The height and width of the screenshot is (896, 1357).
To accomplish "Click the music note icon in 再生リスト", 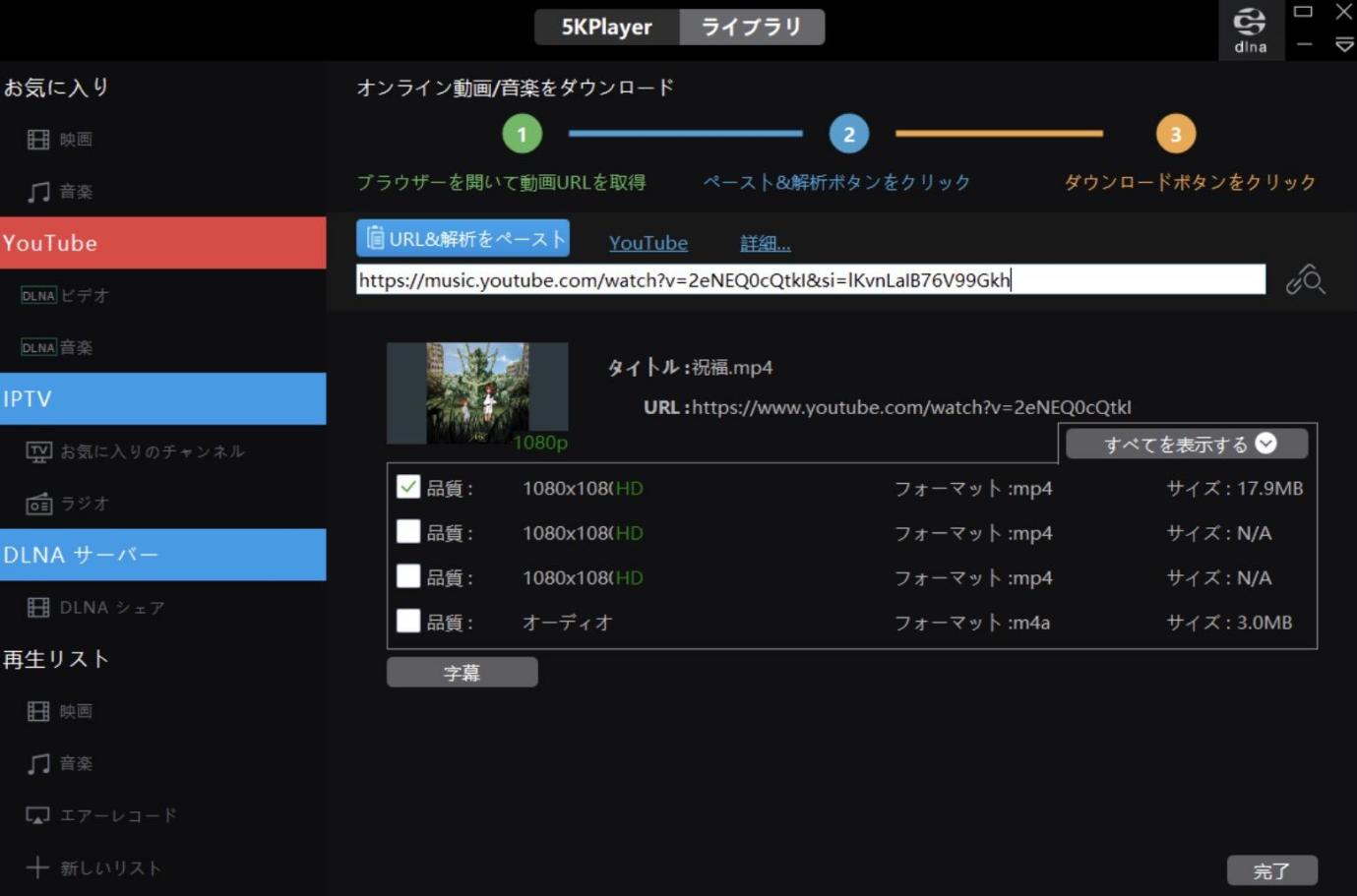I will pos(38,763).
